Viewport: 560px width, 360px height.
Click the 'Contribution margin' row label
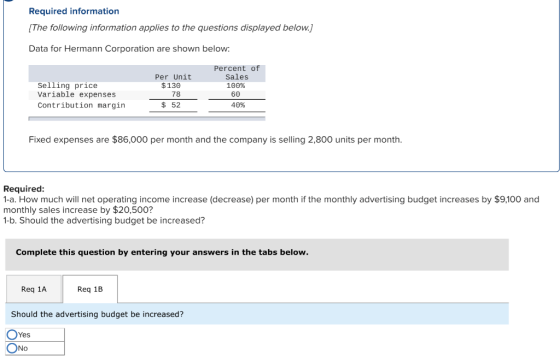click(81, 105)
